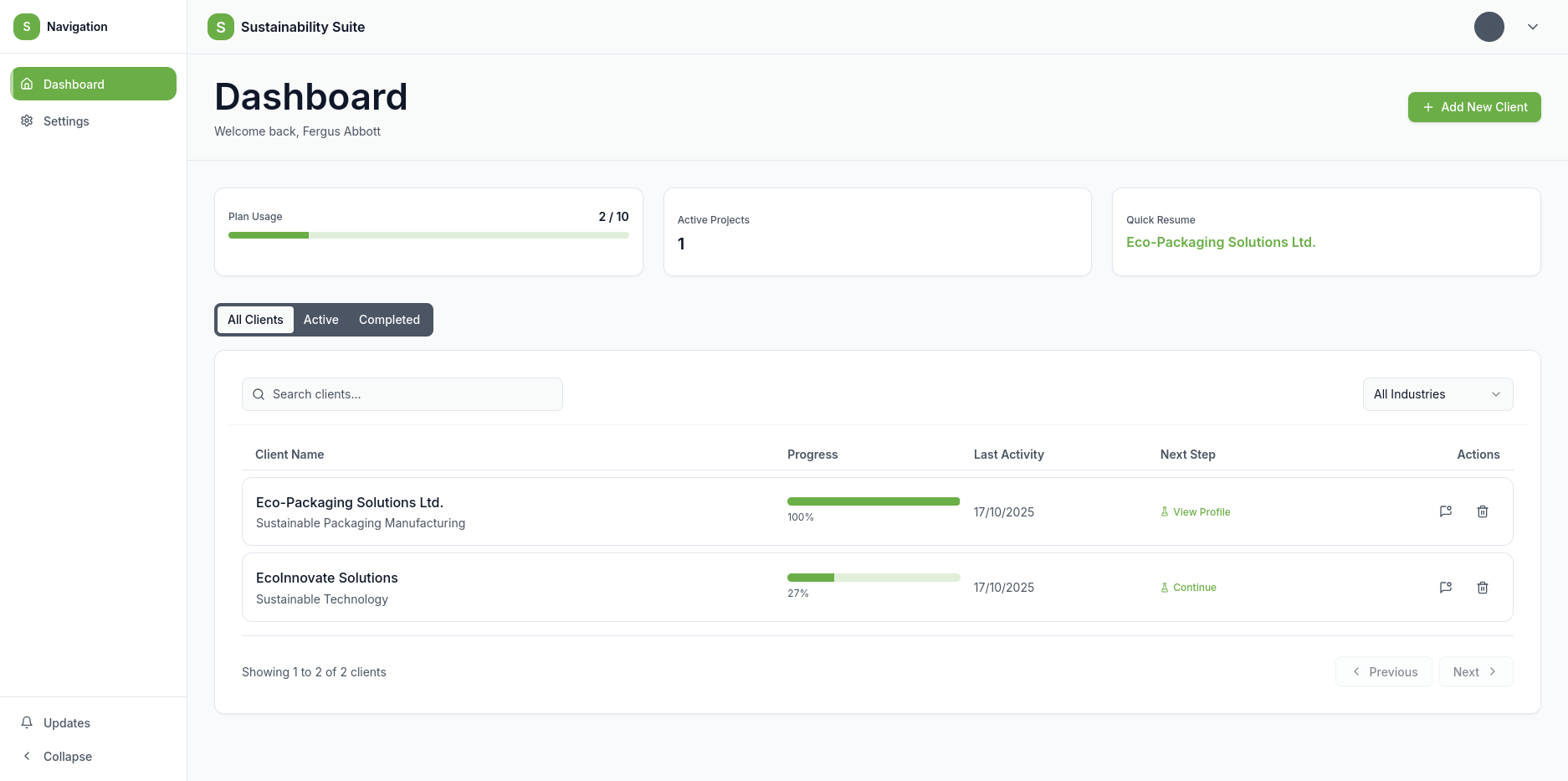This screenshot has width=1568, height=781.
Task: Select the Dashboard home icon in sidebar
Action: click(26, 84)
